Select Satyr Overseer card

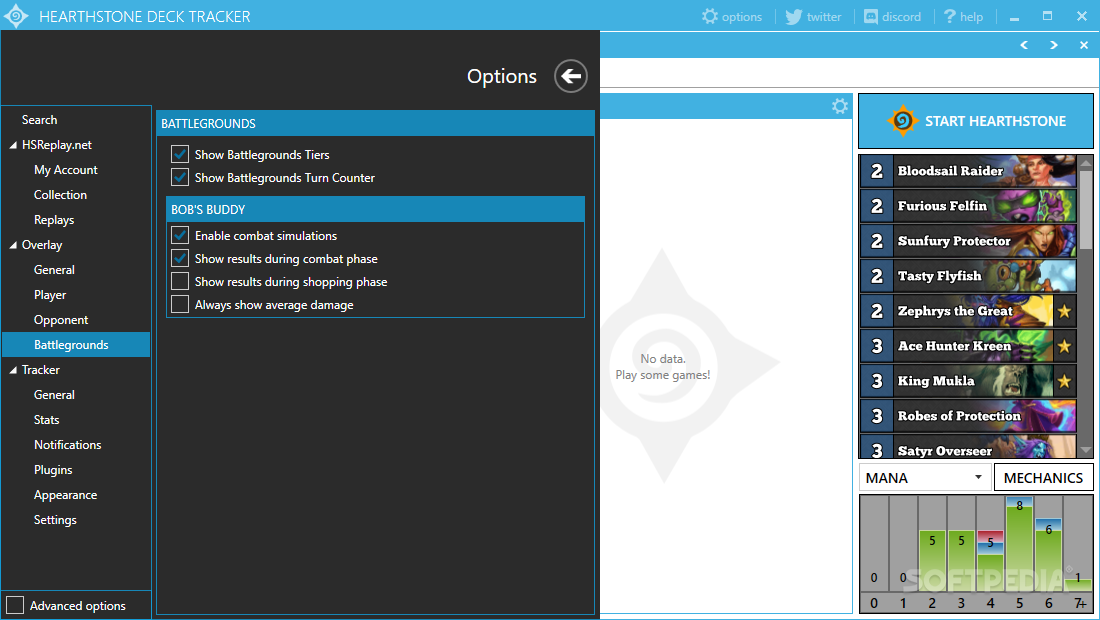(968, 447)
